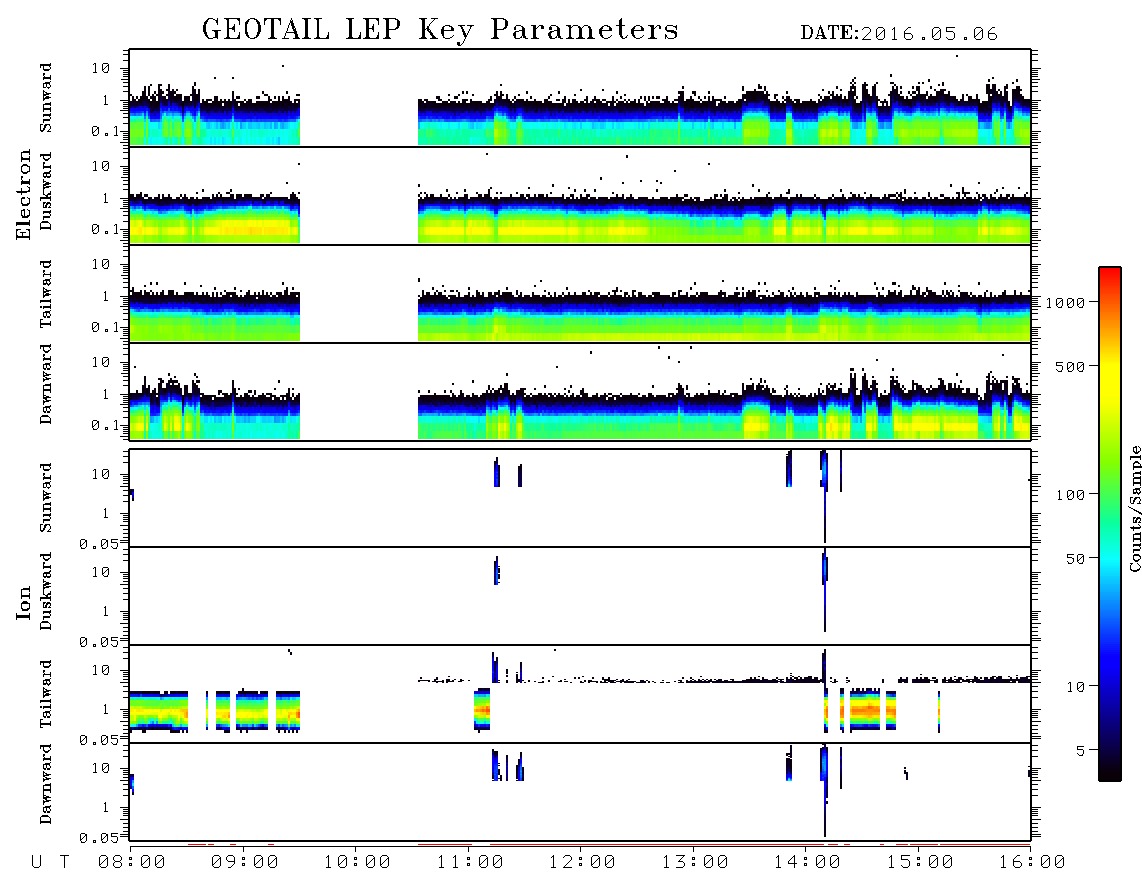
Task: Click the Electron "Sunward" panel label
Action: coord(46,98)
